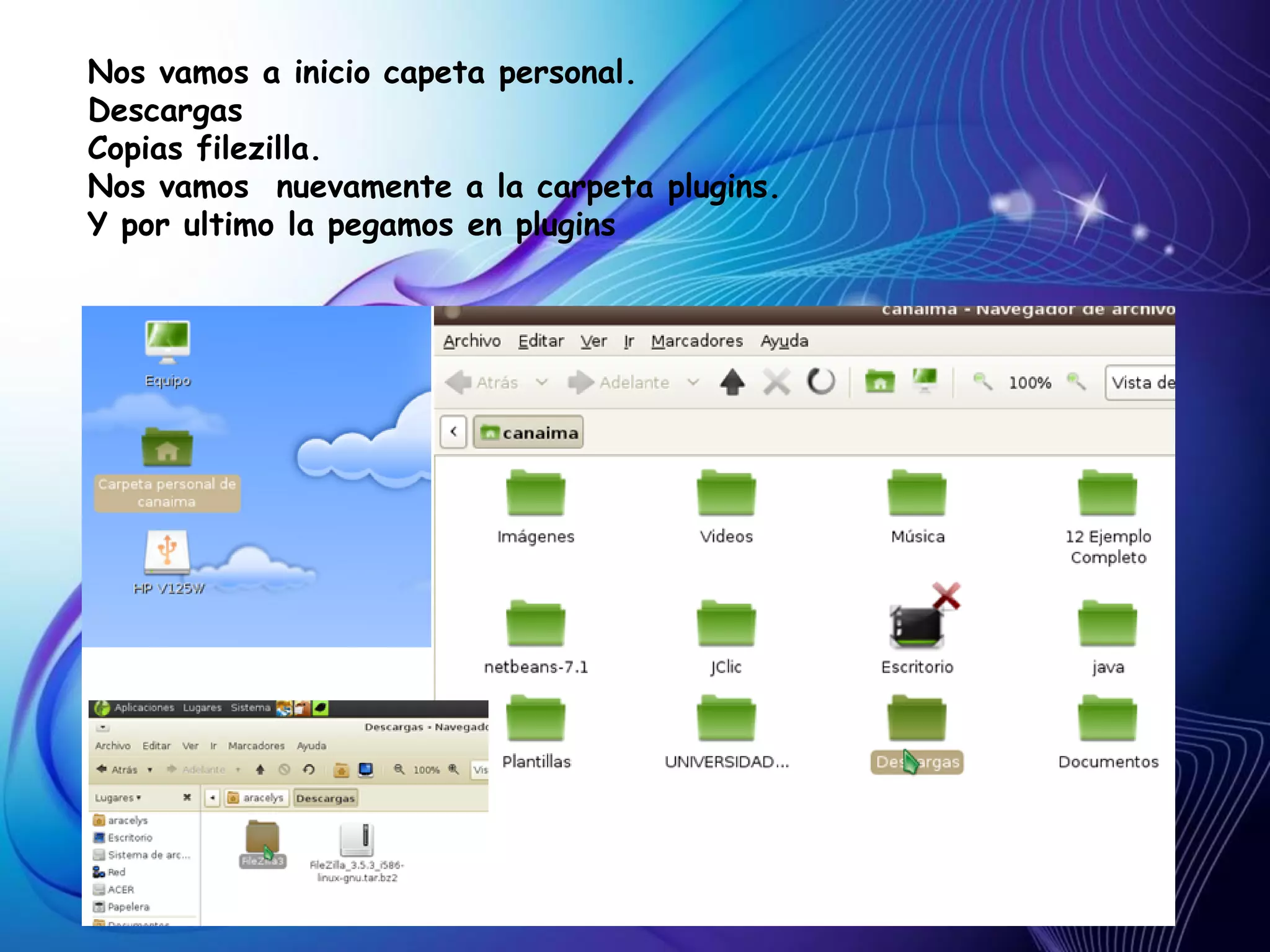Open the Música folder
Viewport: 1270px width, 952px height.
point(917,508)
